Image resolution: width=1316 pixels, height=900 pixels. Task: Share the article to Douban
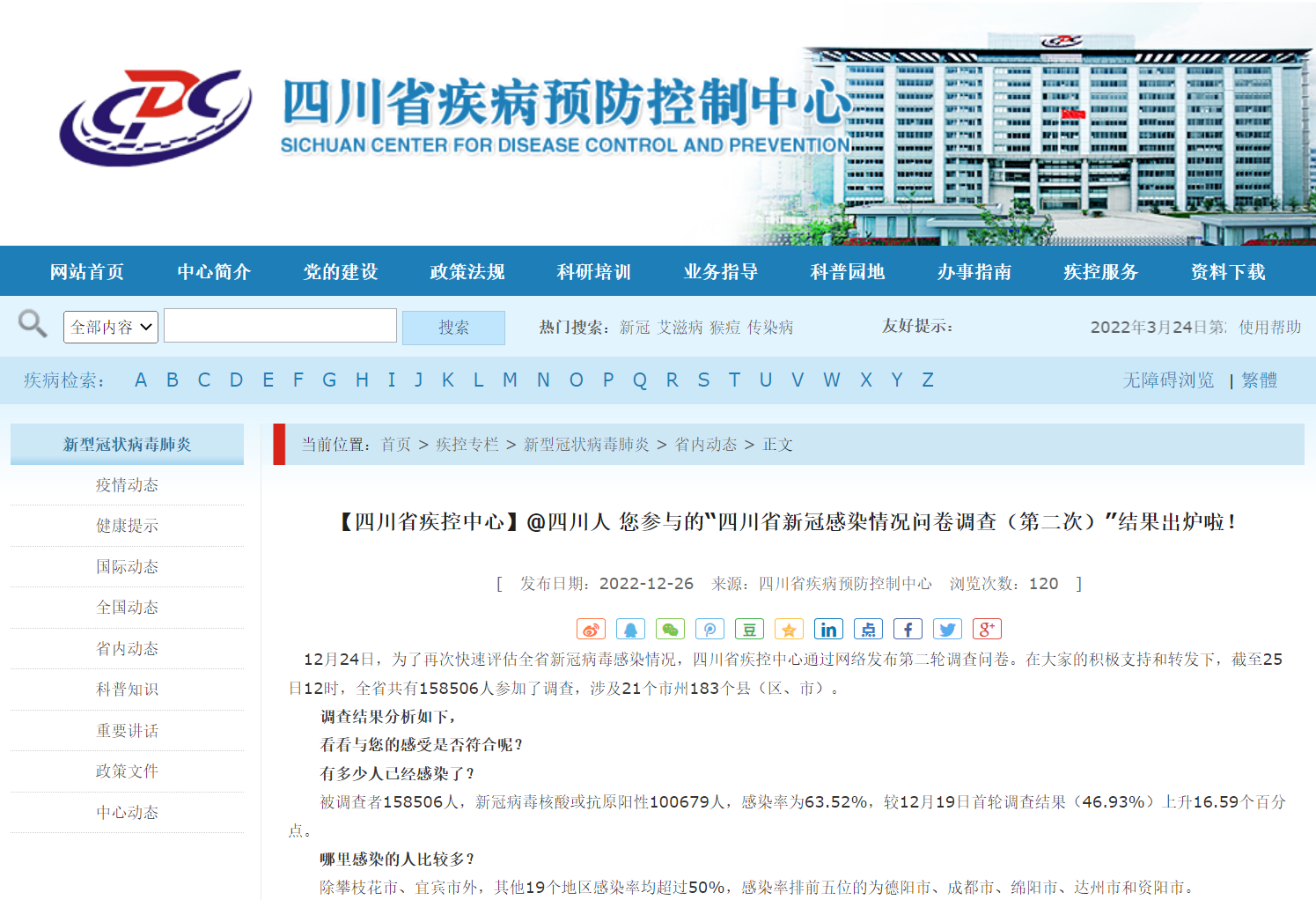tap(749, 629)
